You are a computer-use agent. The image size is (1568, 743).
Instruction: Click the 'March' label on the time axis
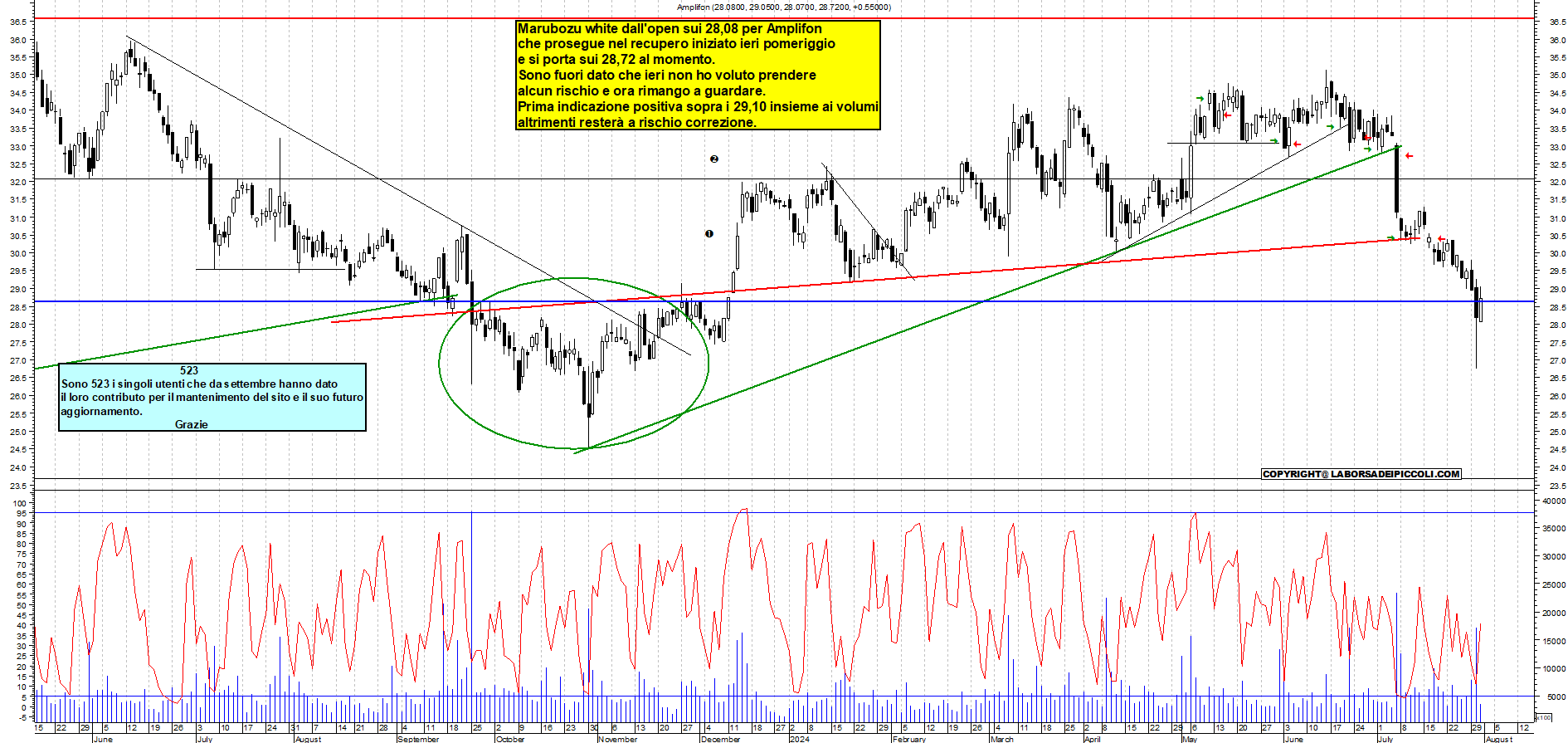(1002, 739)
